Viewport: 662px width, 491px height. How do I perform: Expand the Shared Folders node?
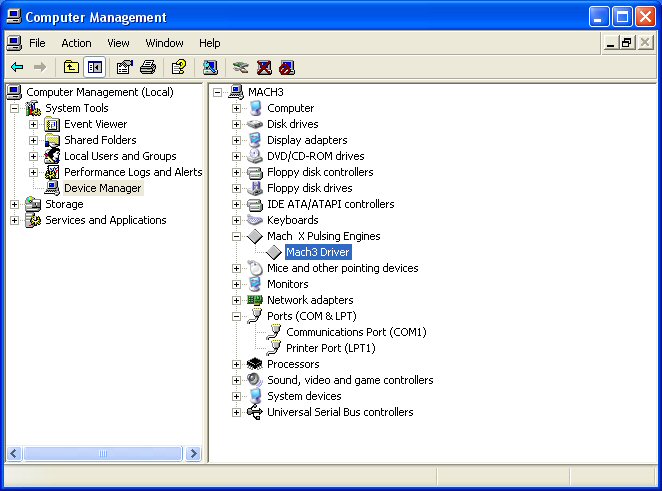[33, 140]
